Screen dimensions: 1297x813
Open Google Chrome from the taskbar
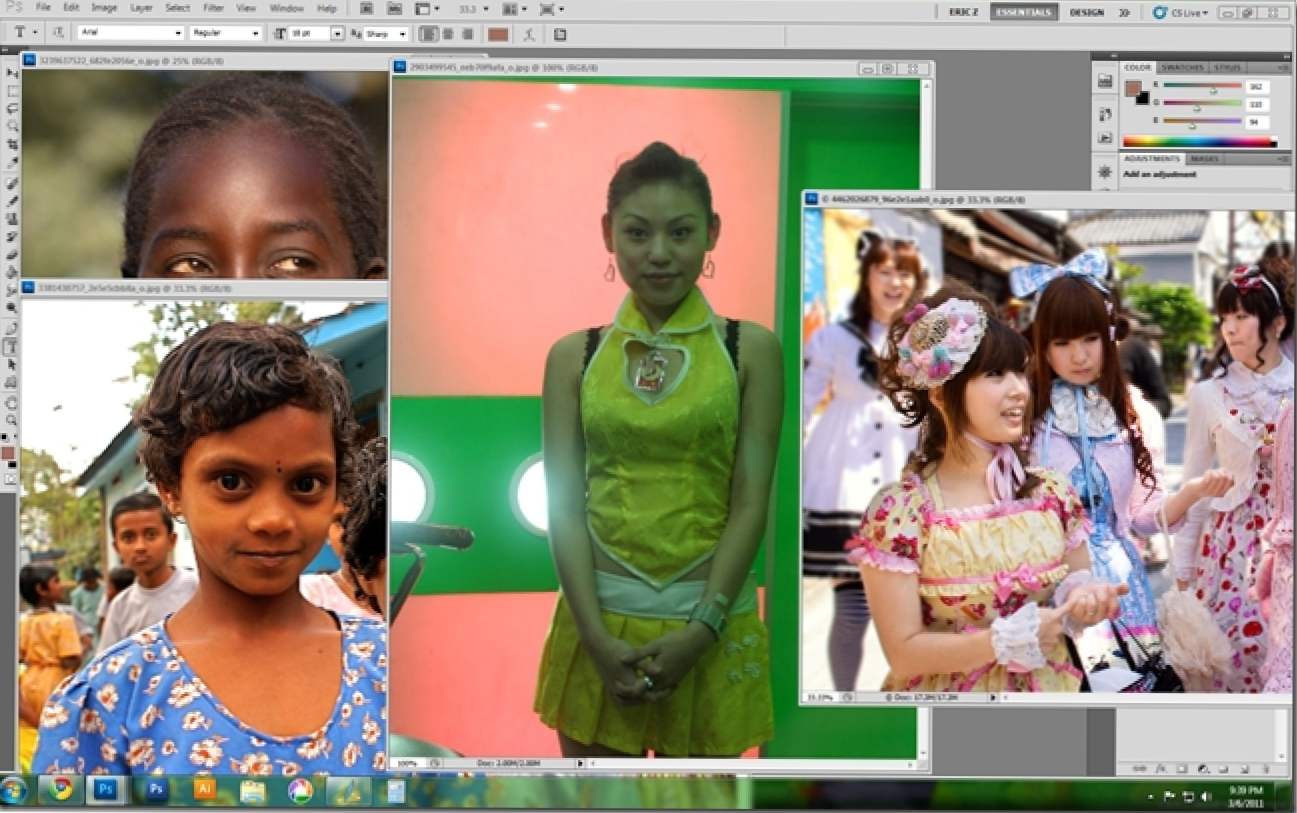click(60, 790)
